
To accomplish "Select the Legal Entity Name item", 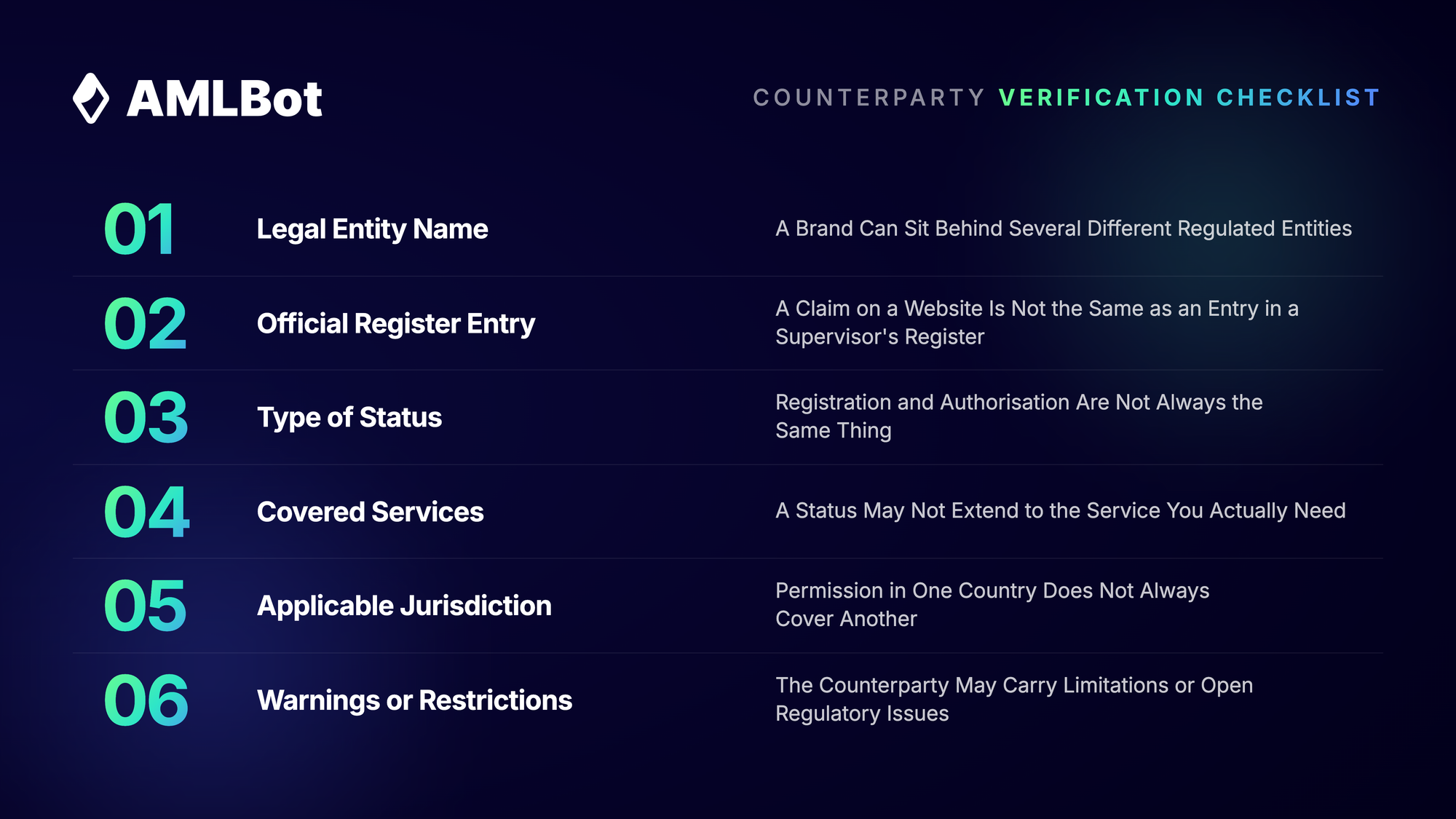I will 372,229.
